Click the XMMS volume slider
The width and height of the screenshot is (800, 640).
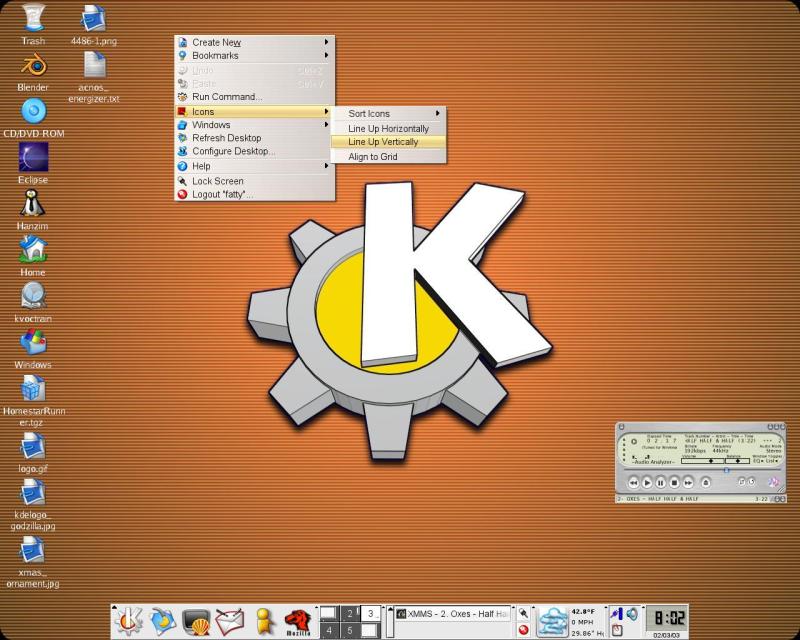click(702, 461)
